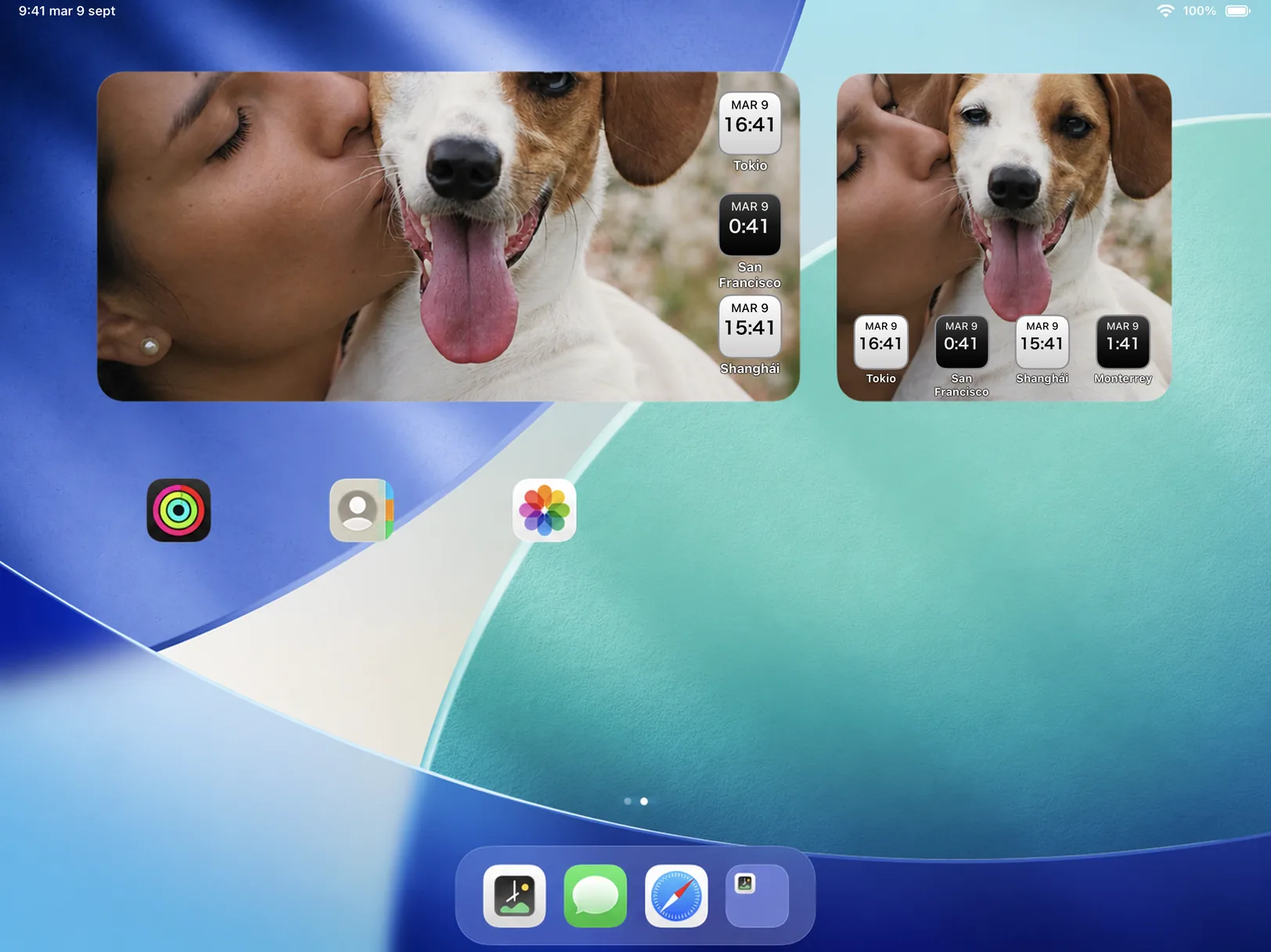1271x952 pixels.
Task: Tap the "Tokio" label in the large widget
Action: pyautogui.click(x=750, y=165)
